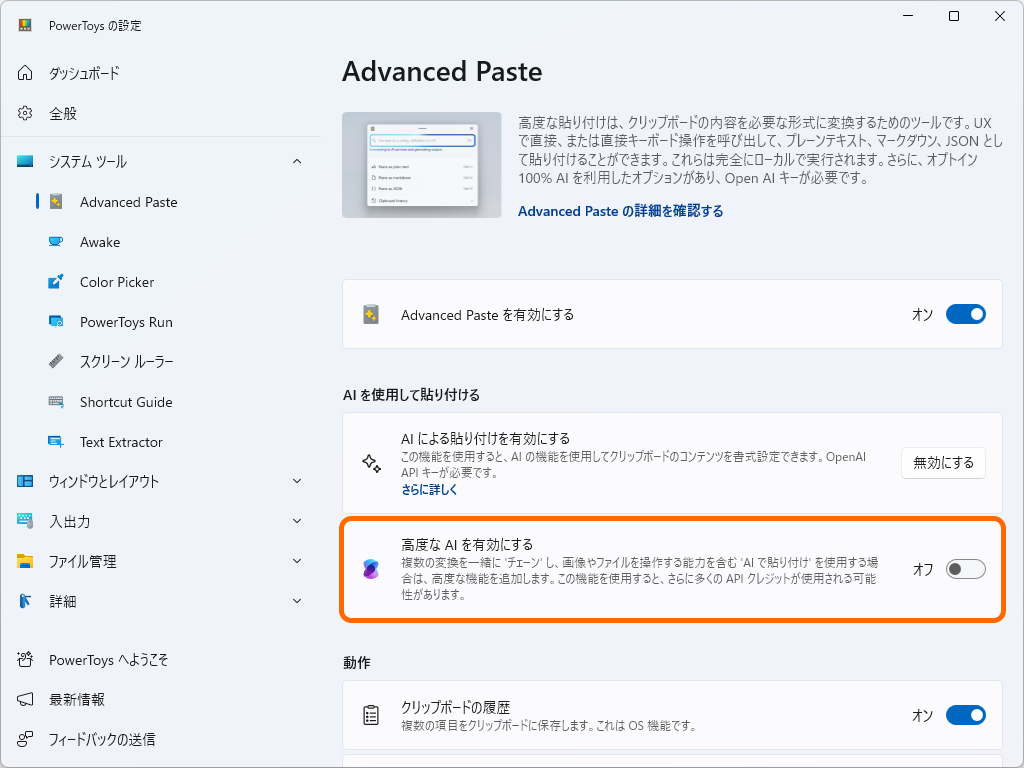Click the Text Extractor icon

58,442
